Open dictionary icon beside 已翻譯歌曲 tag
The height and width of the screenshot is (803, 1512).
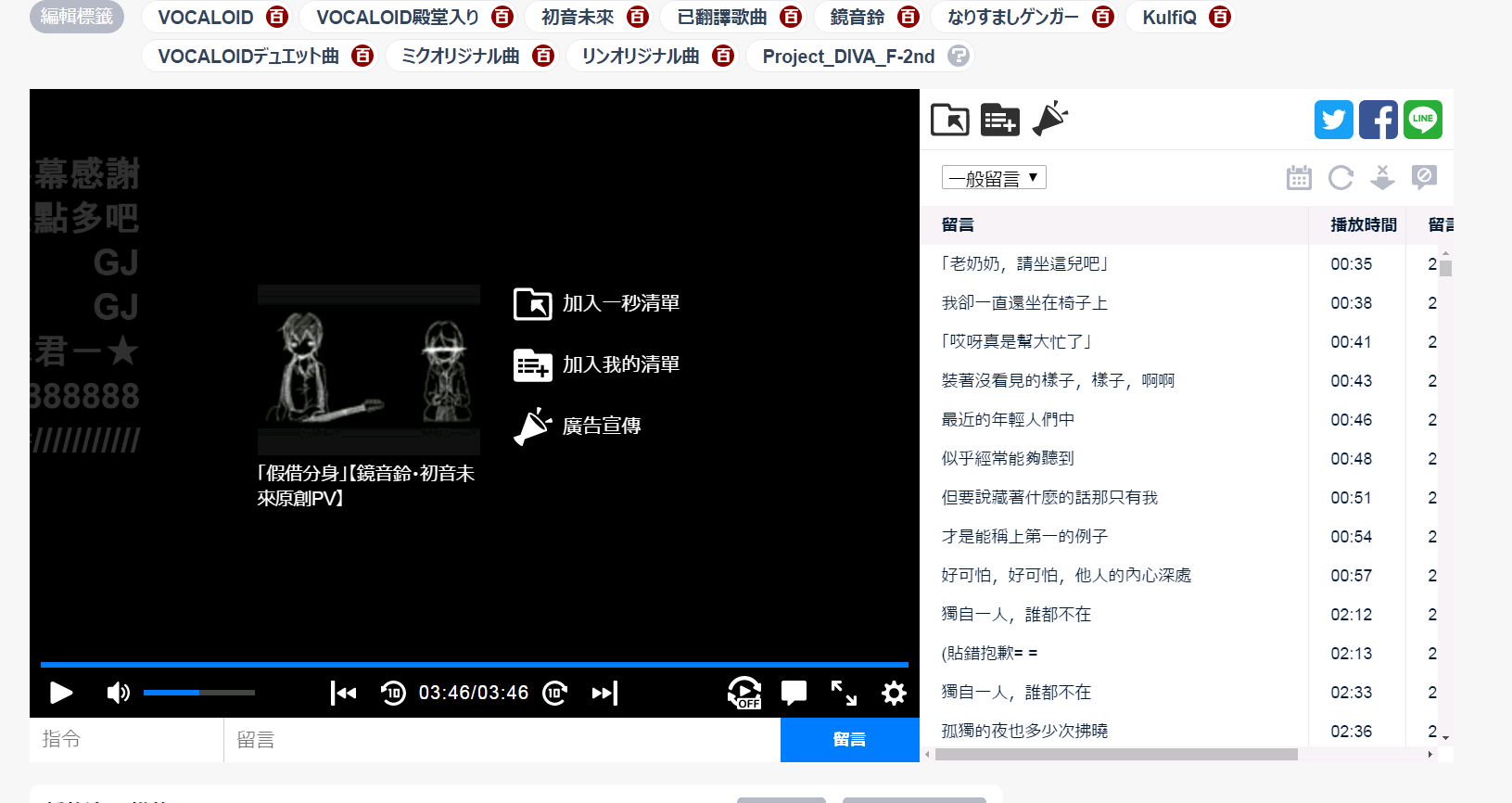pyautogui.click(x=791, y=17)
